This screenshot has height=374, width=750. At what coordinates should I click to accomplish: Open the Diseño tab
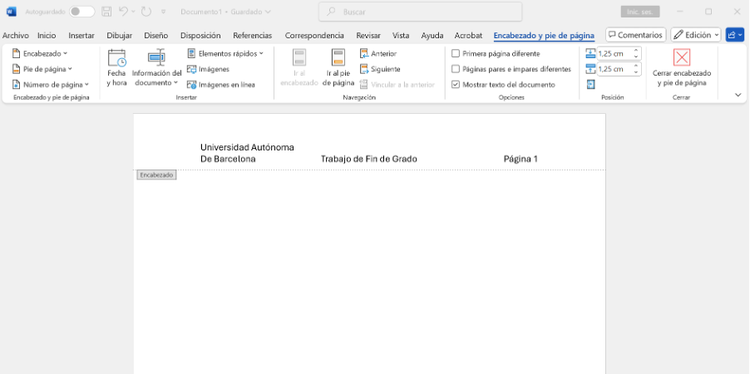coord(156,35)
